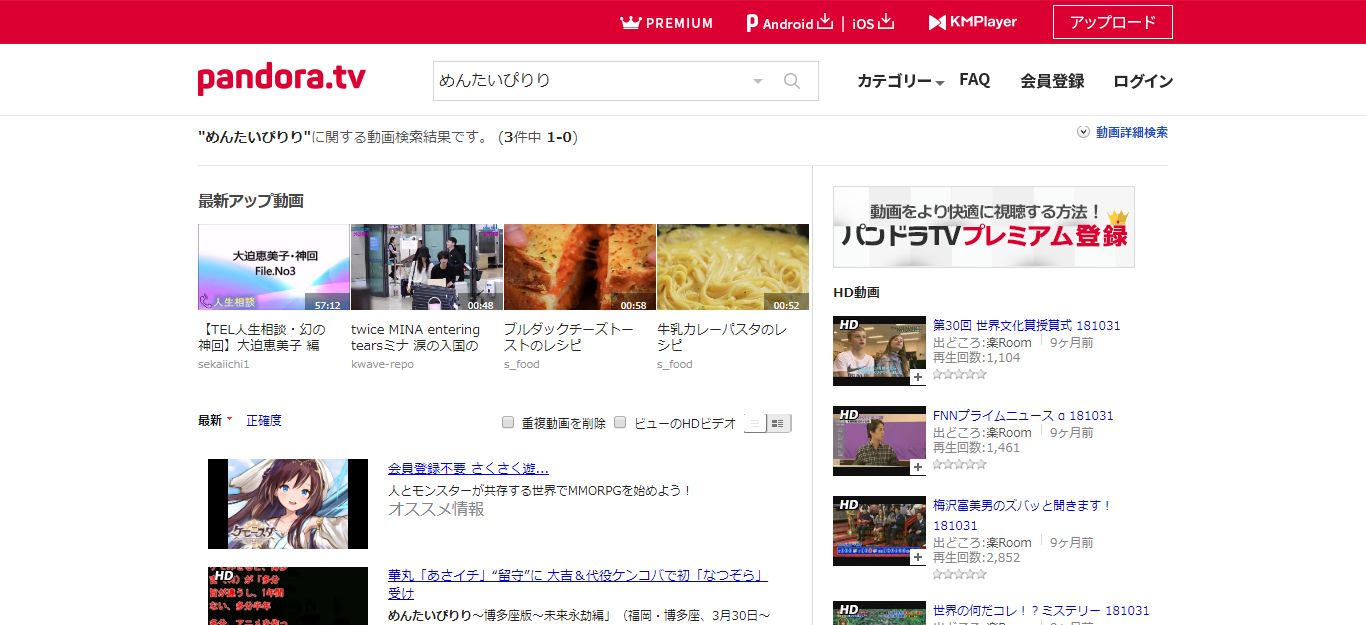The width and height of the screenshot is (1366, 625).
Task: Open the anime girl ad thumbnail
Action: [x=288, y=504]
